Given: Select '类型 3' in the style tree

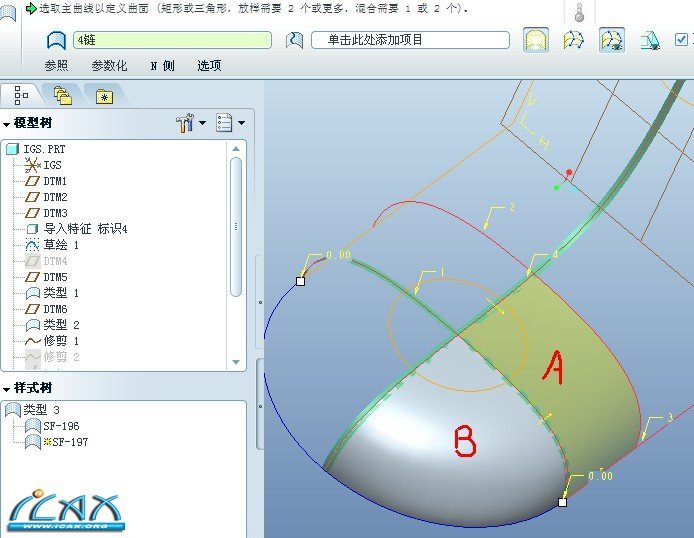Looking at the screenshot, I should [32, 410].
